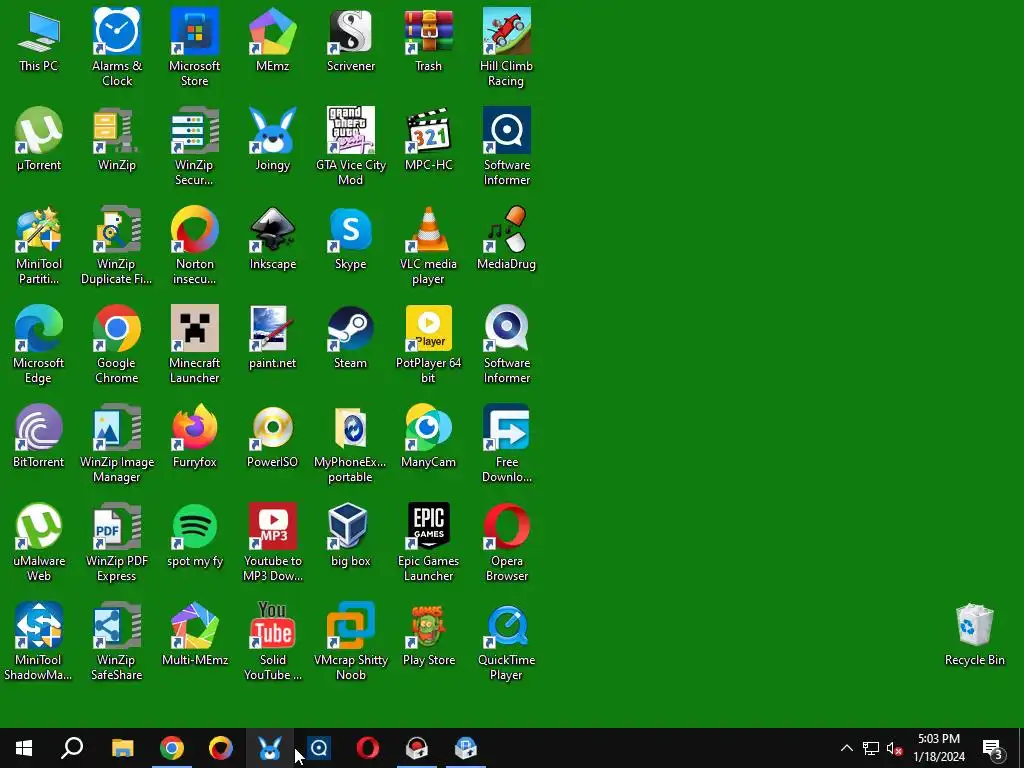Image resolution: width=1024 pixels, height=768 pixels.
Task: Open WinZip SafeShare shortcut
Action: pos(117,641)
